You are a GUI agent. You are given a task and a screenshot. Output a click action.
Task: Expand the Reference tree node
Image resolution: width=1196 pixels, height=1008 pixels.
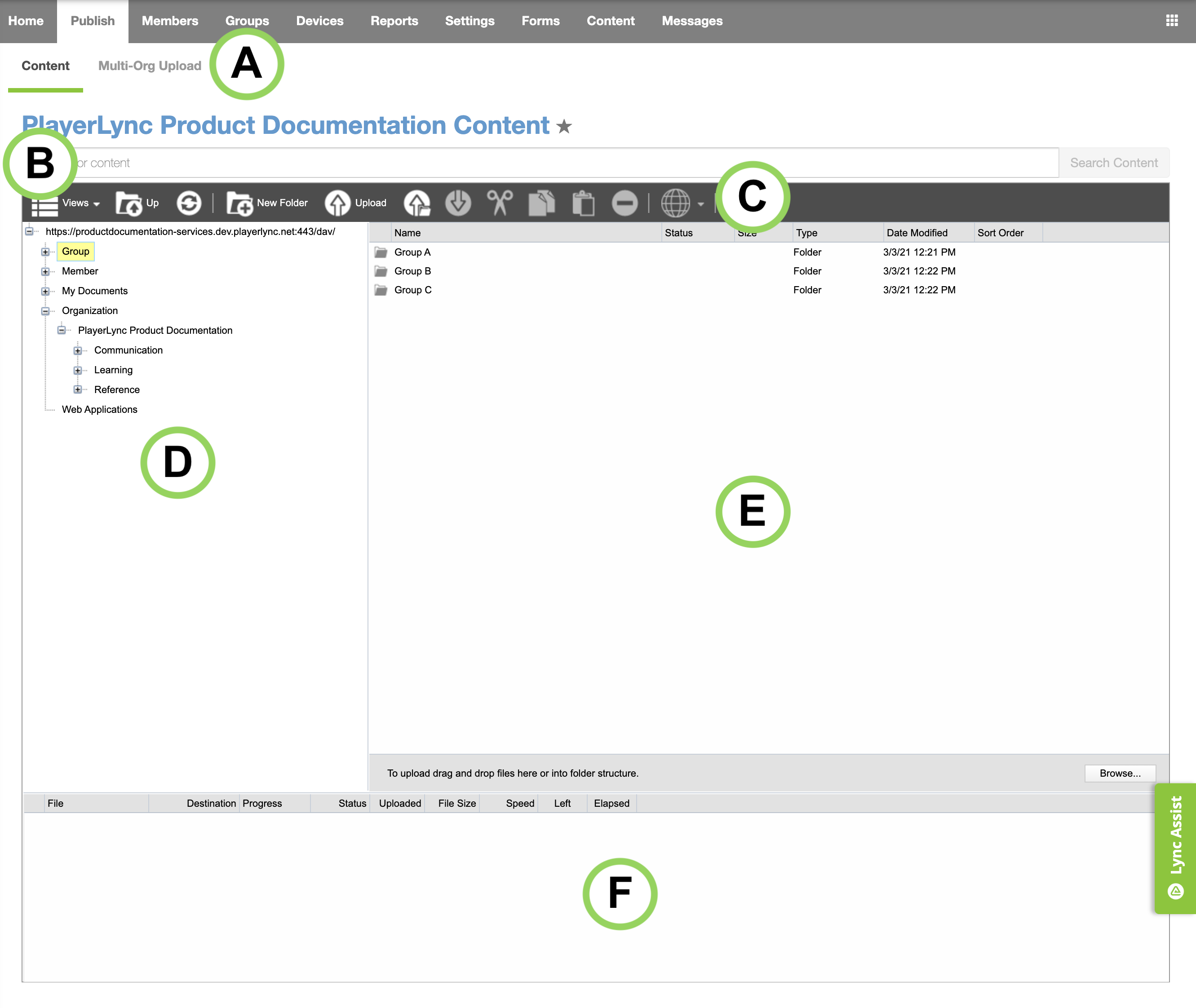click(78, 390)
